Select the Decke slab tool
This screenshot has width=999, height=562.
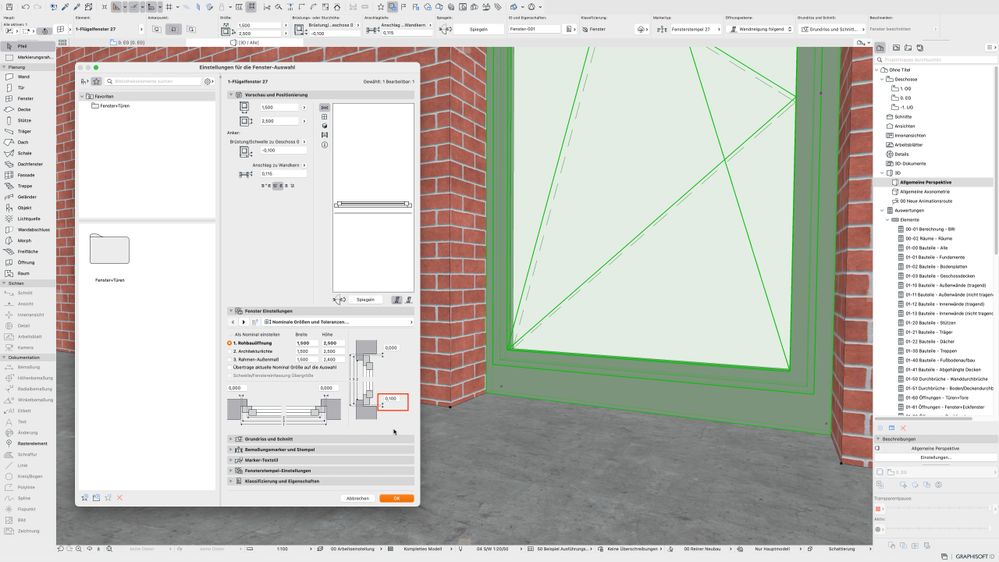tap(27, 109)
